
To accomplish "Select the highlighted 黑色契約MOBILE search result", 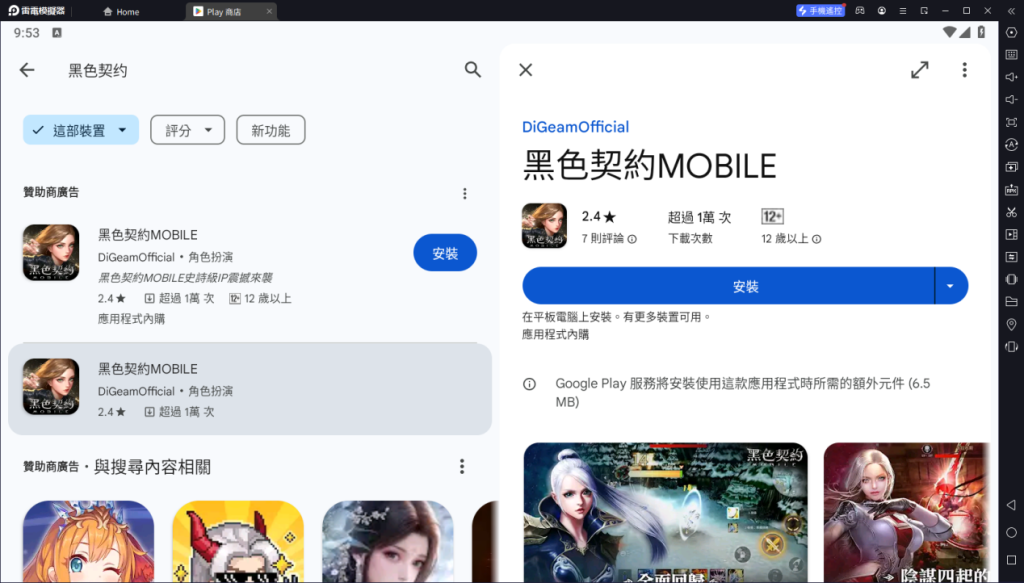I will pos(249,389).
